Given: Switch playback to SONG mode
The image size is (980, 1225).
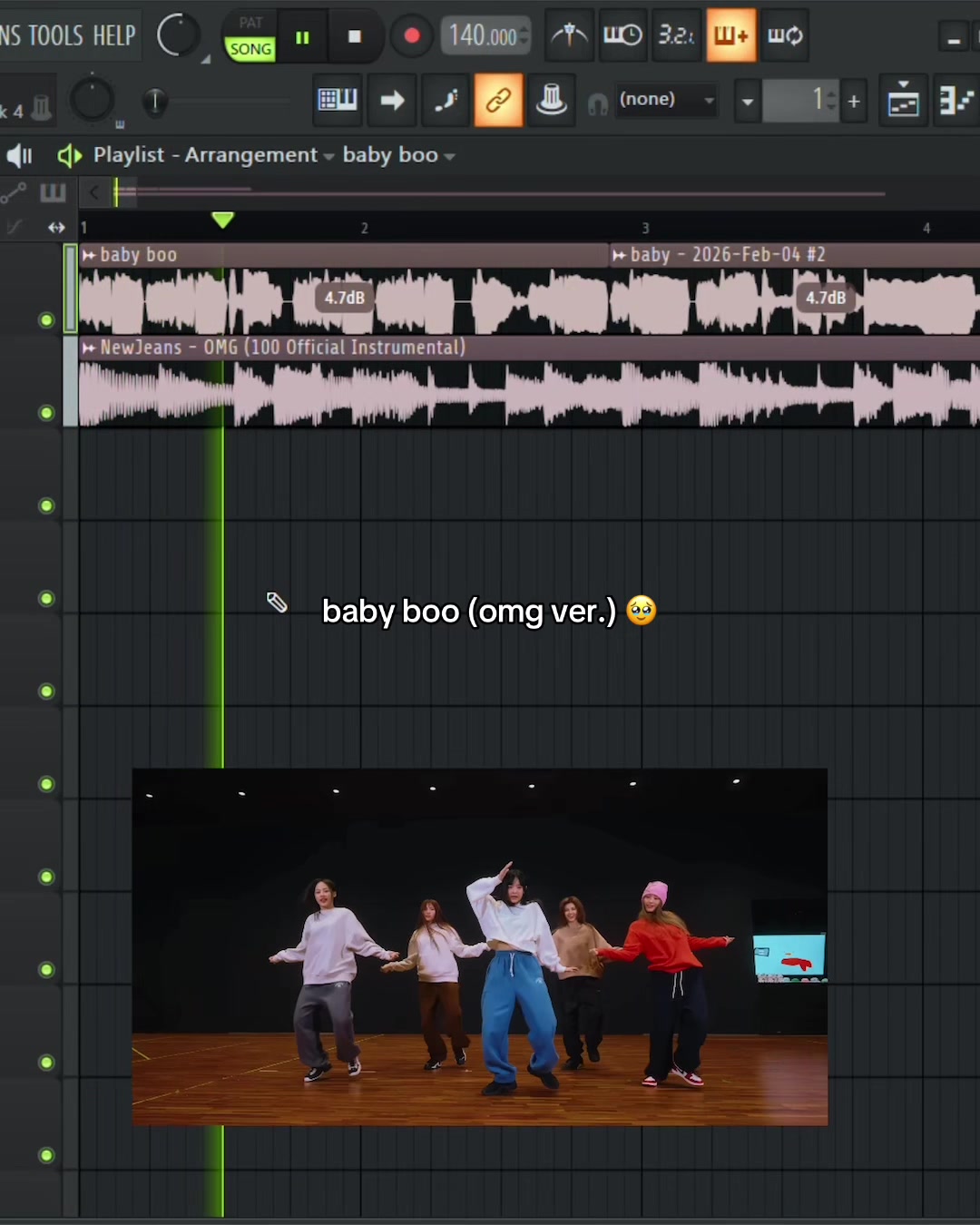Looking at the screenshot, I should [x=250, y=49].
